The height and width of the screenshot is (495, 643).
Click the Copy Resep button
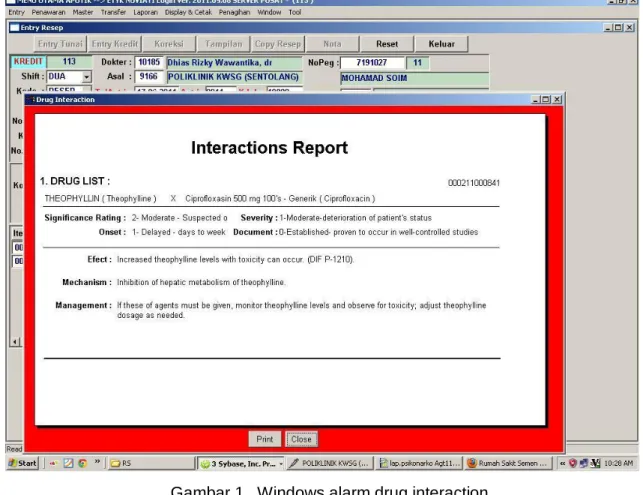278,44
